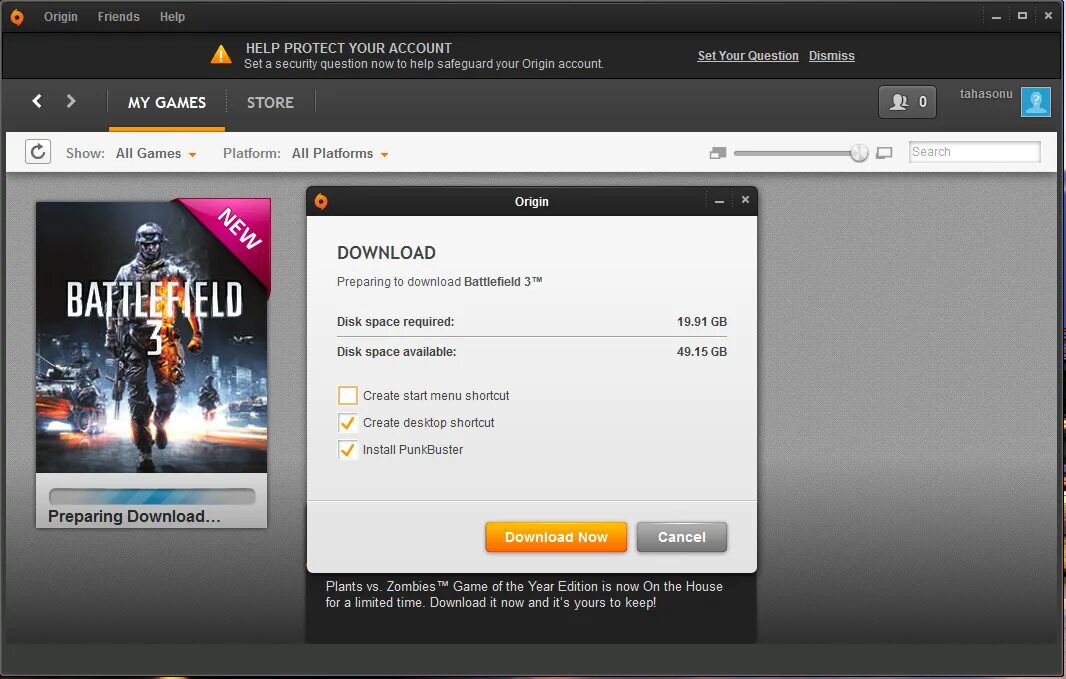Select the Battlefield 3 game cover
Image resolution: width=1066 pixels, height=679 pixels.
click(x=152, y=337)
